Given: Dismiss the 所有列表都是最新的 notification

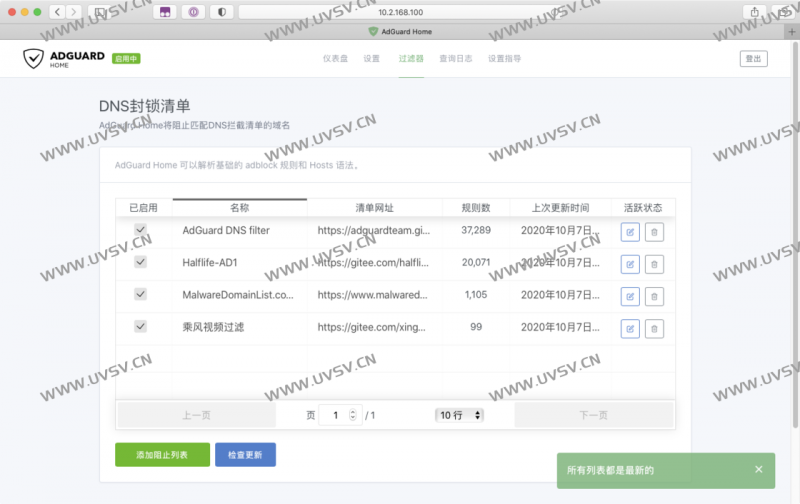Looking at the screenshot, I should tap(759, 469).
